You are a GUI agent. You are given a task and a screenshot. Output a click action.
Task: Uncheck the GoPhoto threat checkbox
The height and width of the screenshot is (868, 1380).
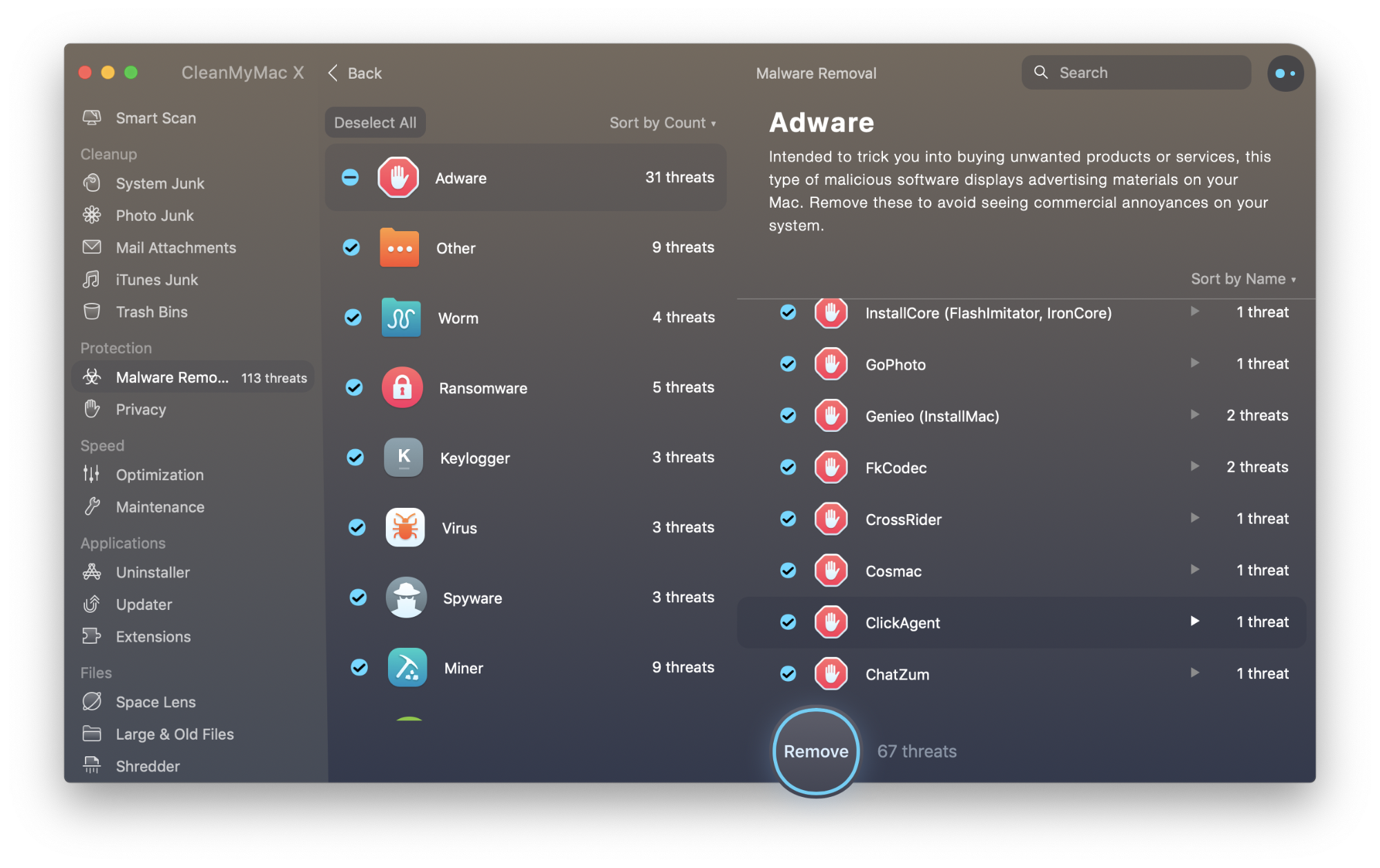tap(788, 364)
